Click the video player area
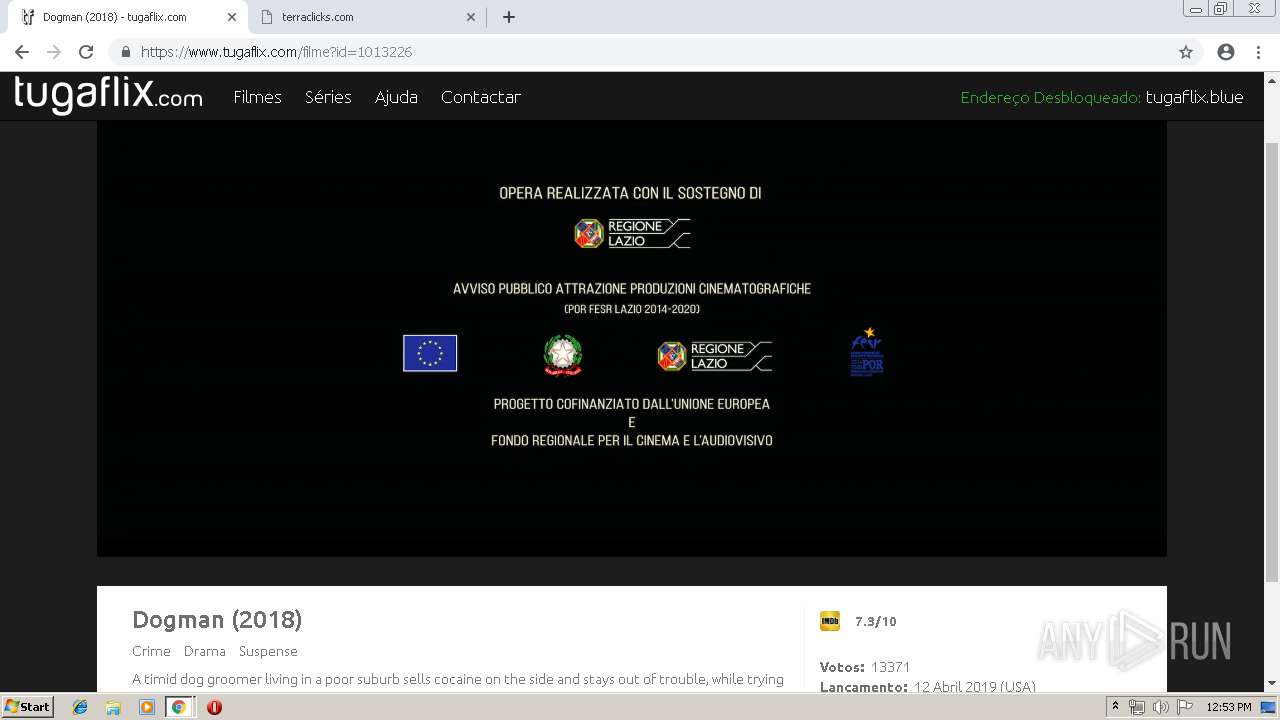 [632, 338]
